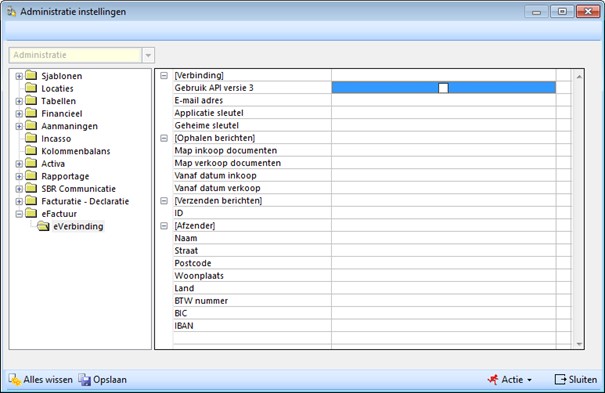This screenshot has width=605, height=393.
Task: Click the Map inkoop documenten value field
Action: coord(444,150)
